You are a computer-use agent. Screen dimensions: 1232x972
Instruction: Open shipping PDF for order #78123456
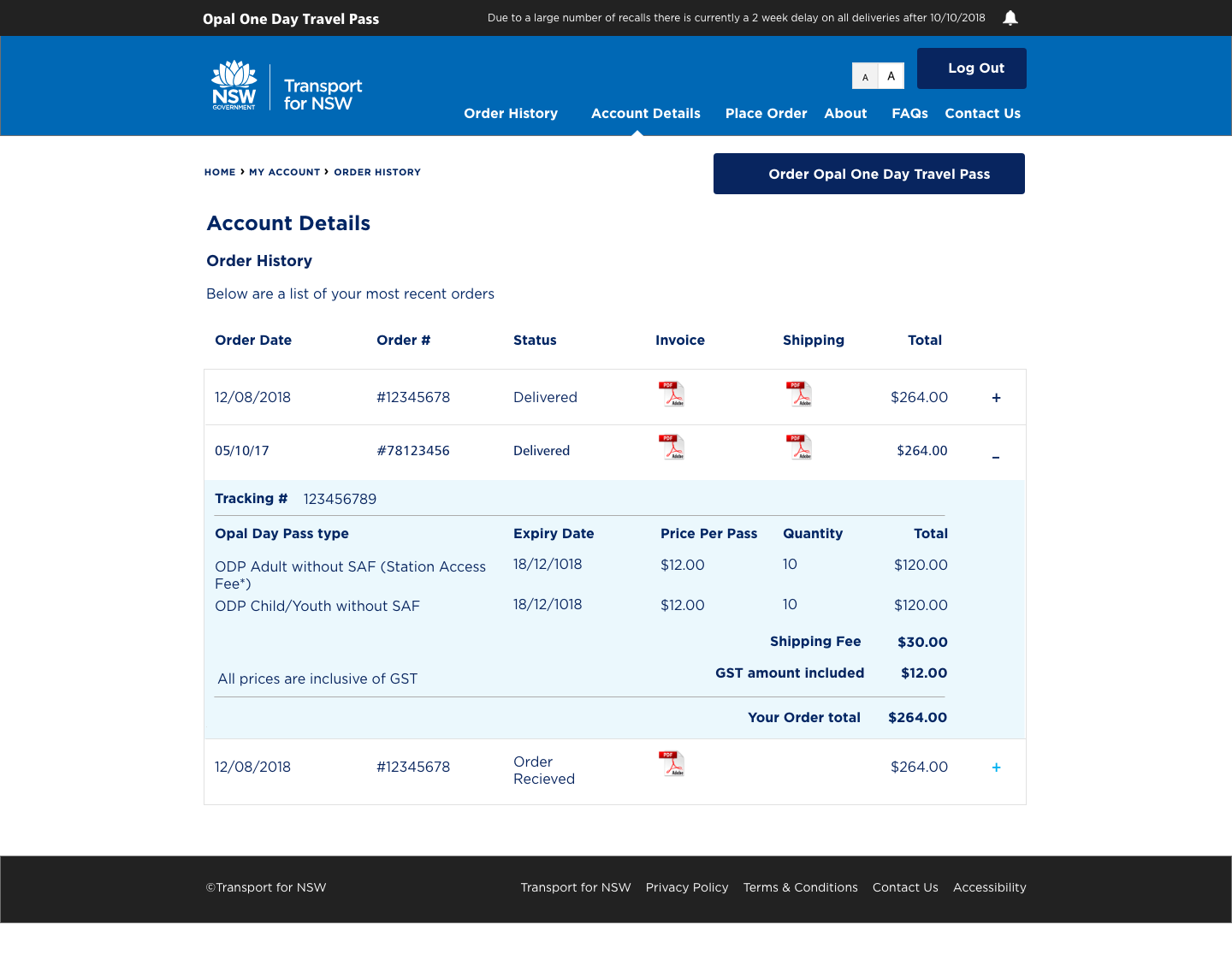[799, 447]
